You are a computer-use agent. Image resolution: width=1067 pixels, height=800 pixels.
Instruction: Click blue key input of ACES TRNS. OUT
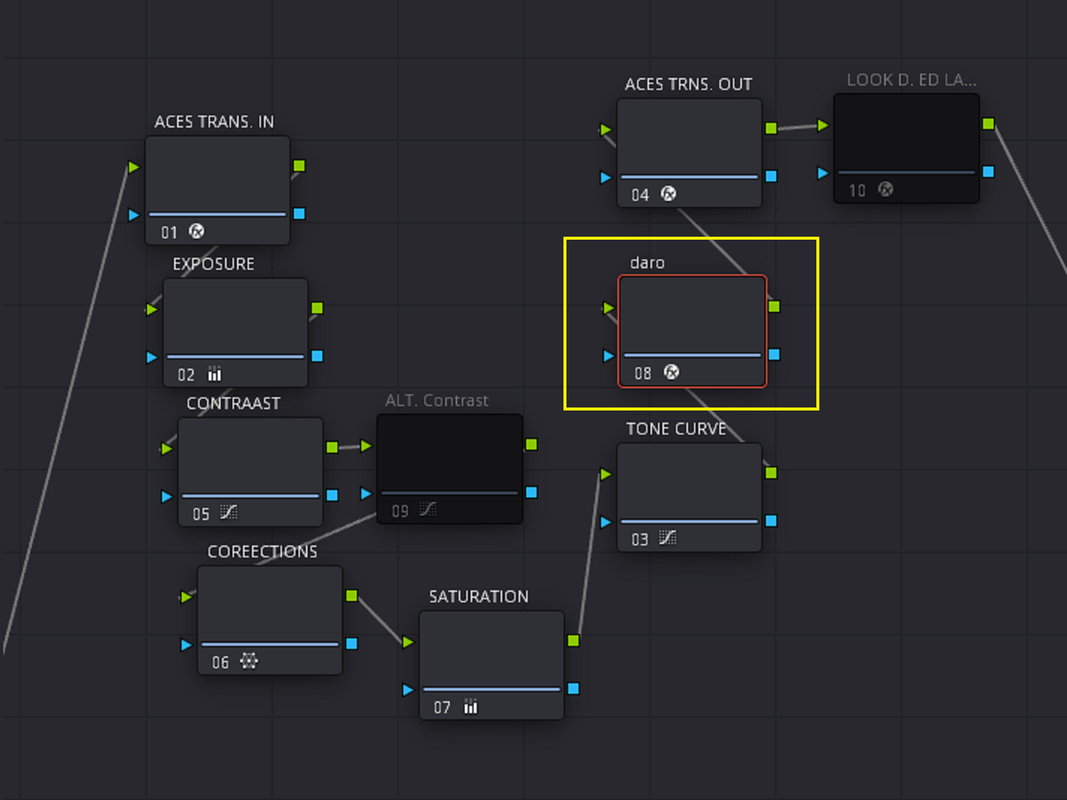pyautogui.click(x=605, y=178)
